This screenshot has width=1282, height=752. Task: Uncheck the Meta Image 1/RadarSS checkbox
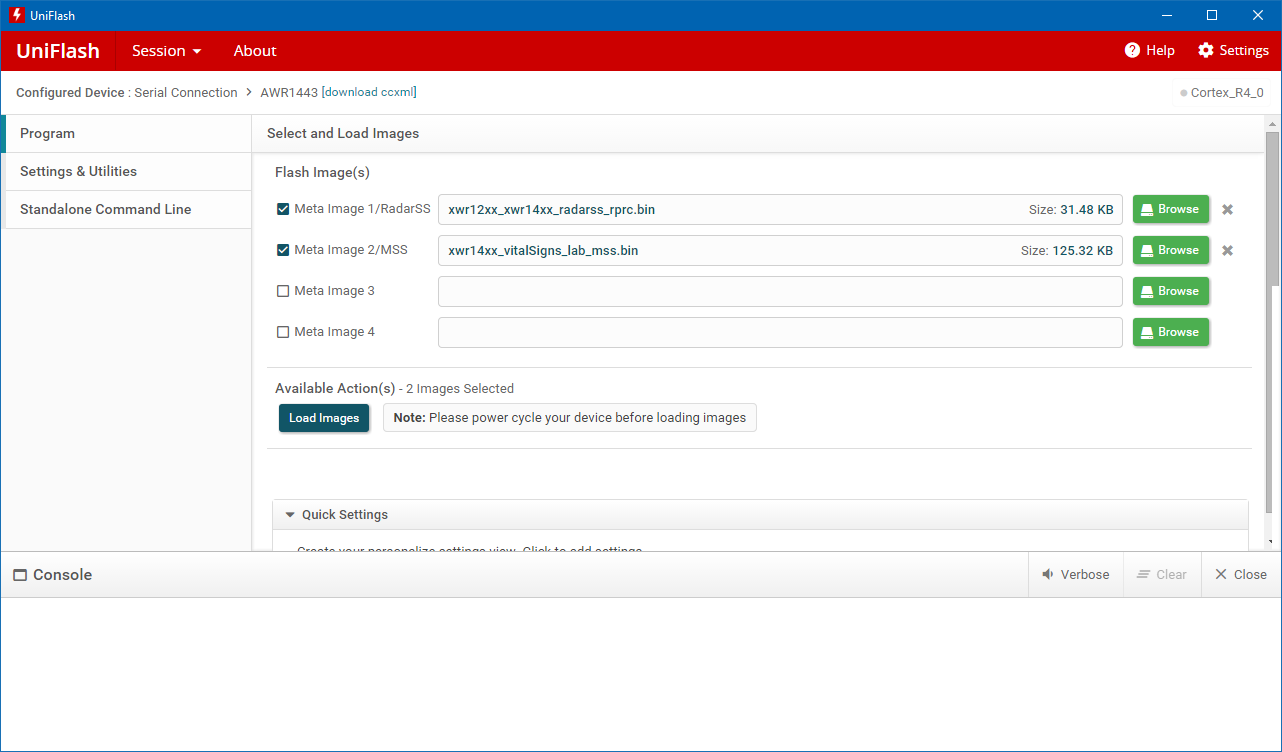click(283, 209)
